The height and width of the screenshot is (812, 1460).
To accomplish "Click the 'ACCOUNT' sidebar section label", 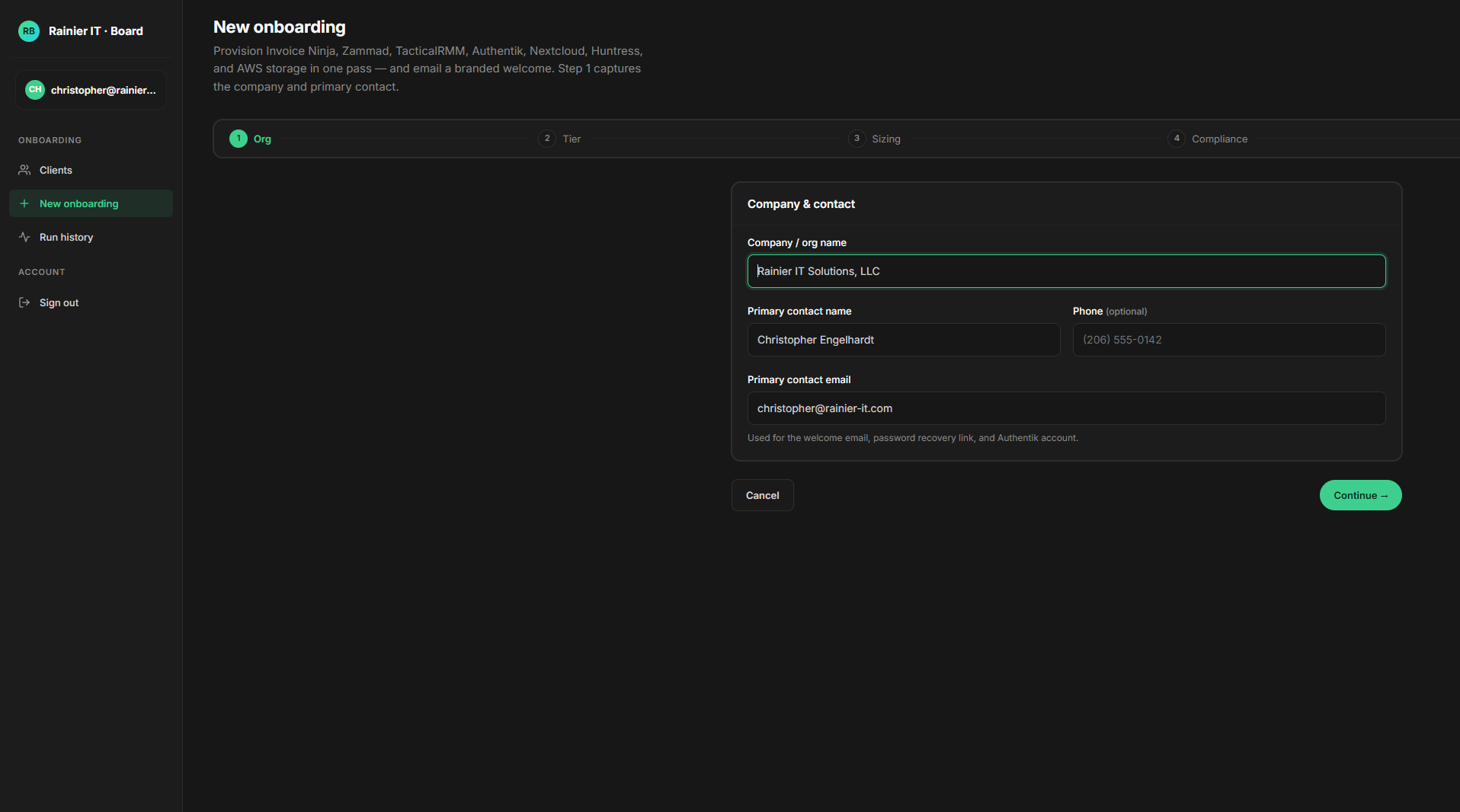I will click(42, 272).
